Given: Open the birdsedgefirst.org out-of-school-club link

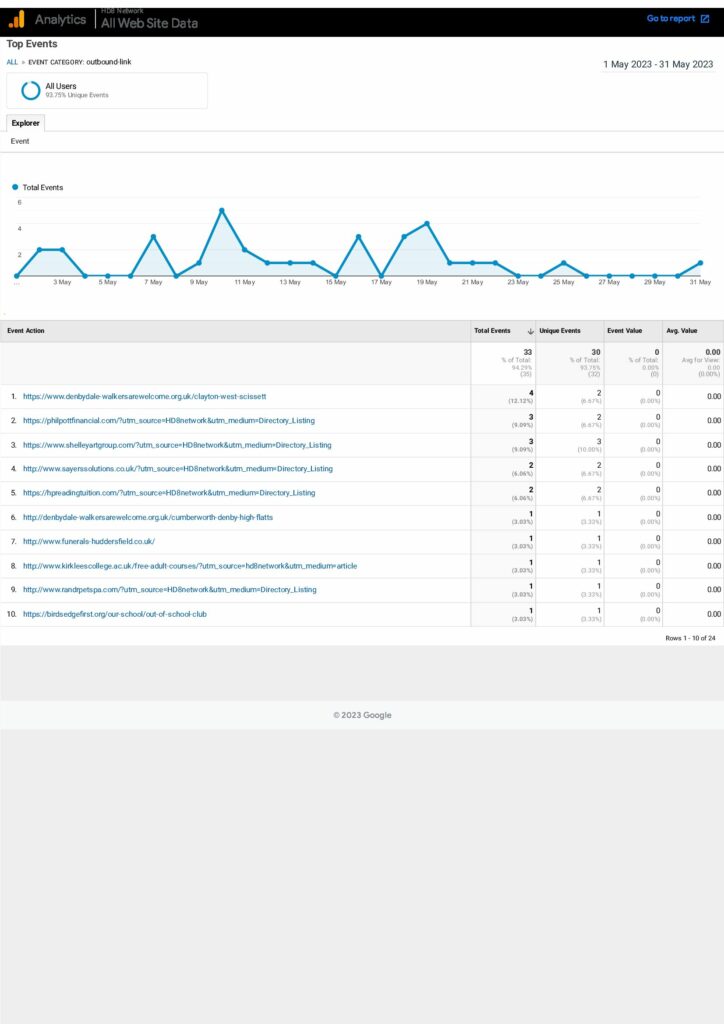Looking at the screenshot, I should tap(115, 613).
